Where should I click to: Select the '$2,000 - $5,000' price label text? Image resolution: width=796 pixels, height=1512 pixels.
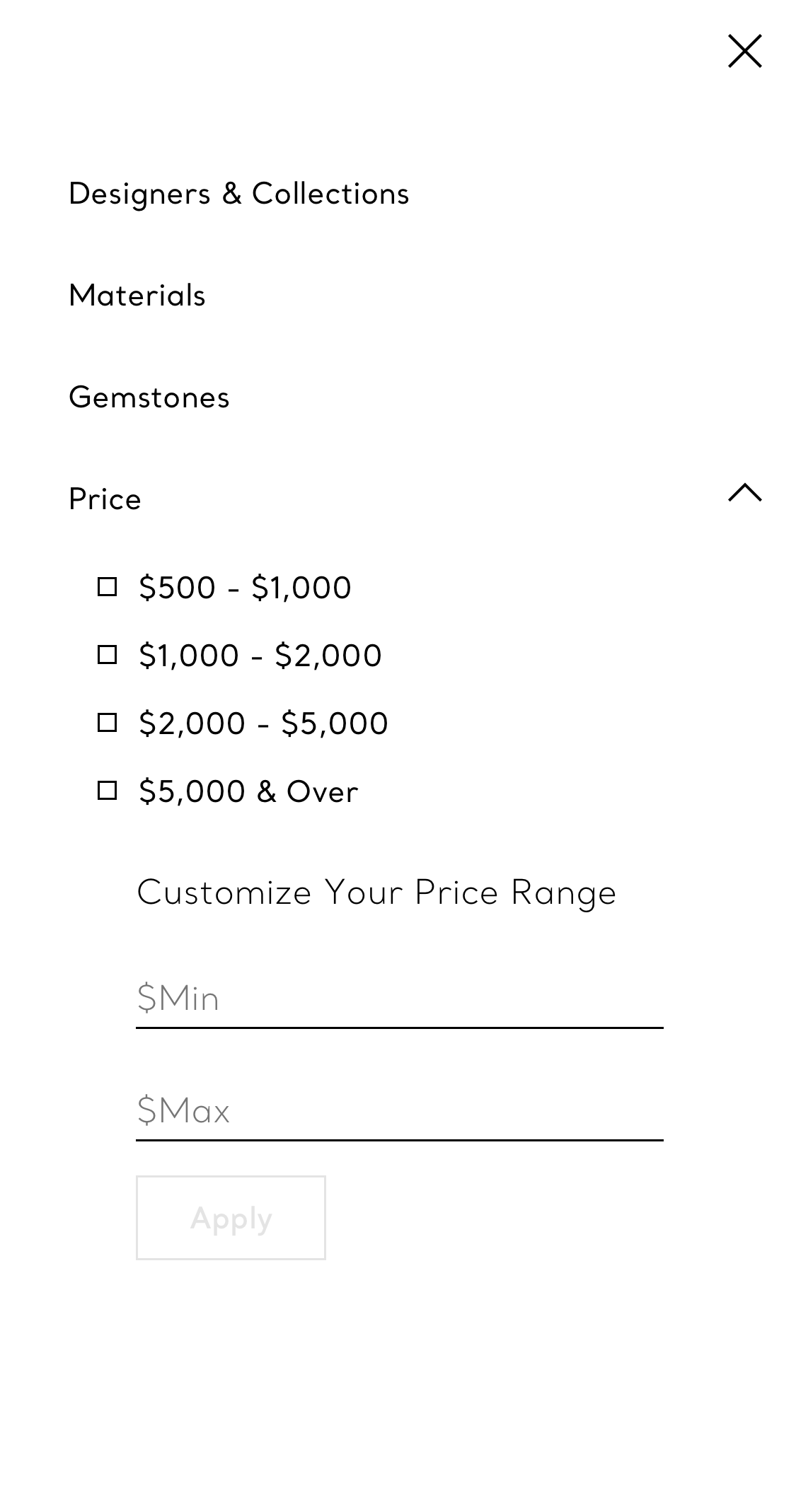(263, 723)
